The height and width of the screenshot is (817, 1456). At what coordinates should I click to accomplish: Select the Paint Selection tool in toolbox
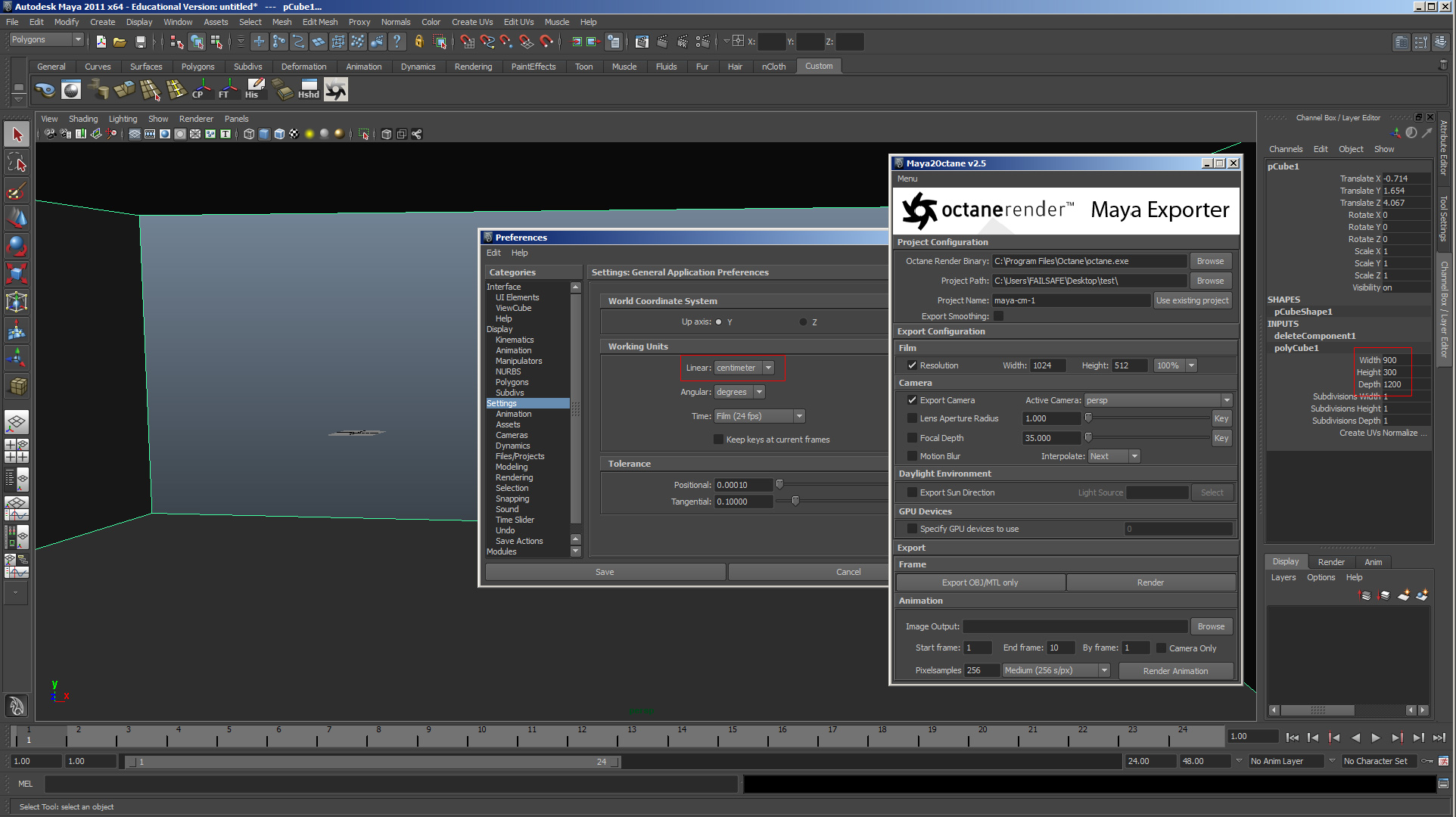(16, 191)
